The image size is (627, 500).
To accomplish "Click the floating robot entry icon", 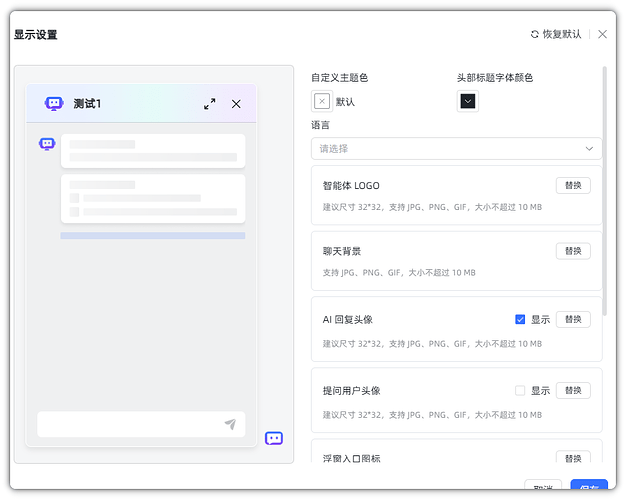I will [x=274, y=438].
